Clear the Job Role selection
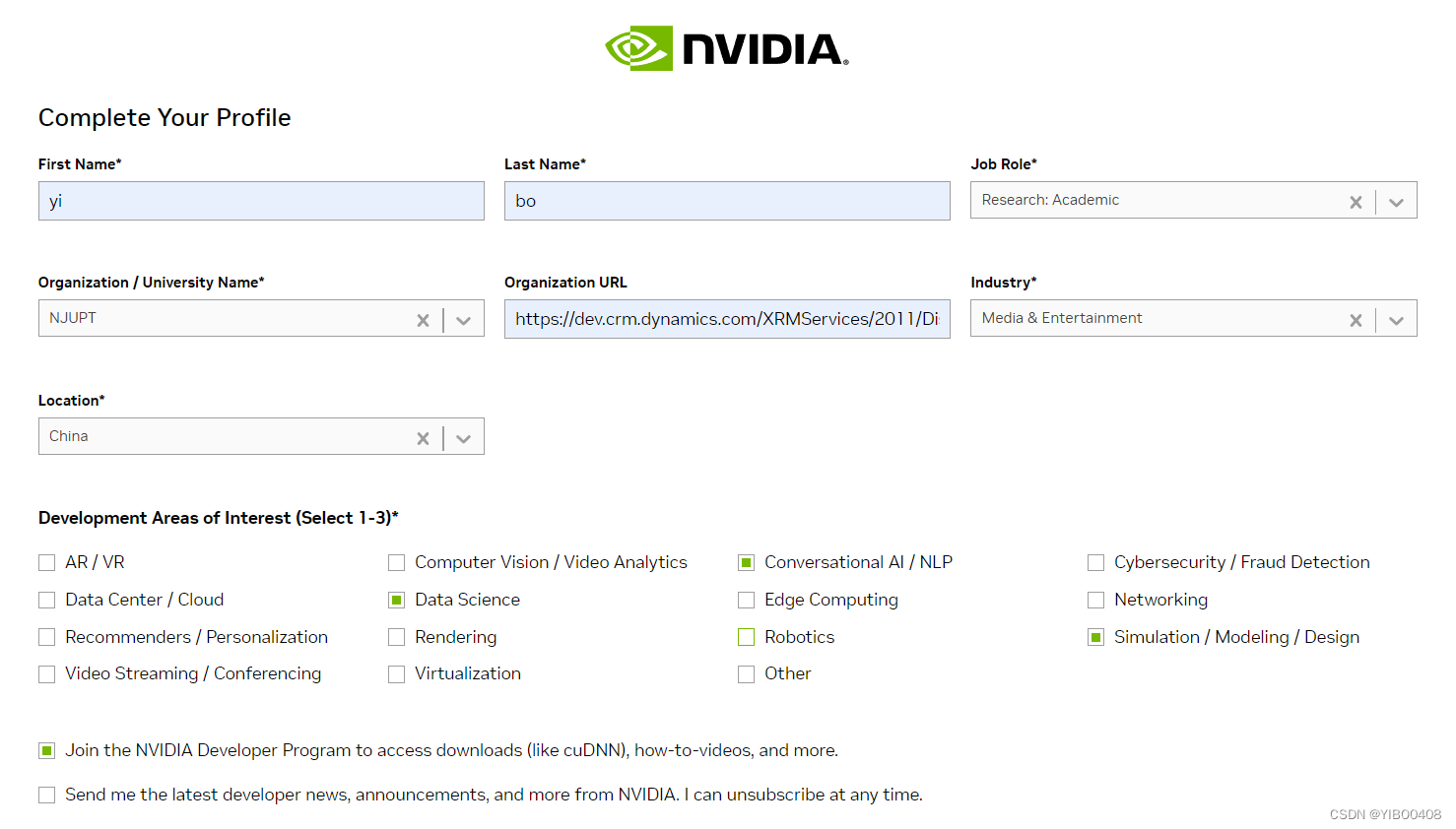The height and width of the screenshot is (829, 1456). (x=1356, y=202)
